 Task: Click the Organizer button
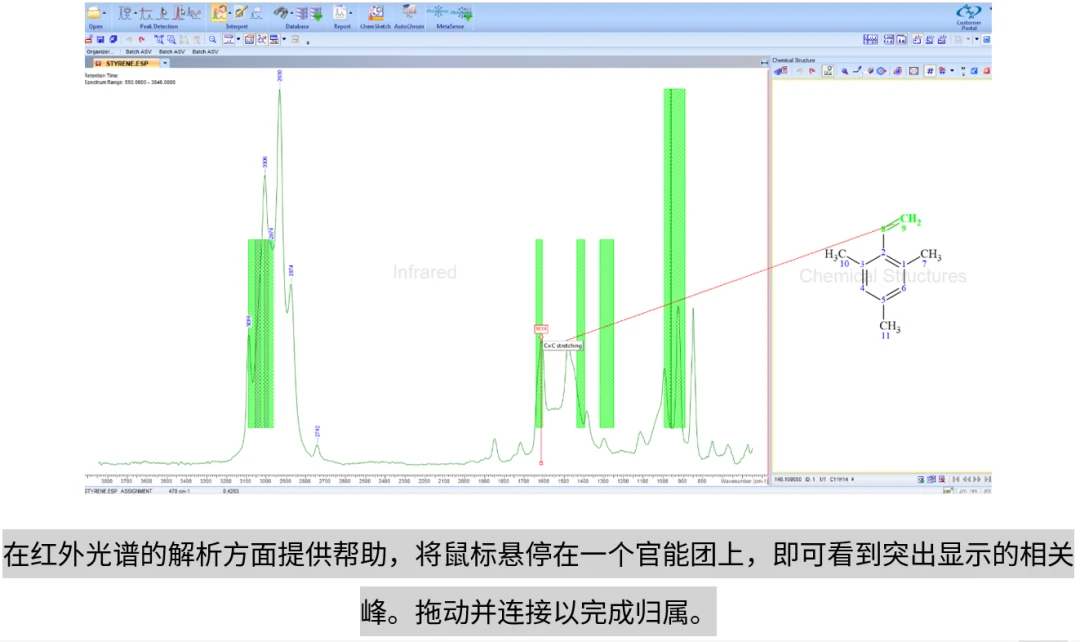pos(99,52)
